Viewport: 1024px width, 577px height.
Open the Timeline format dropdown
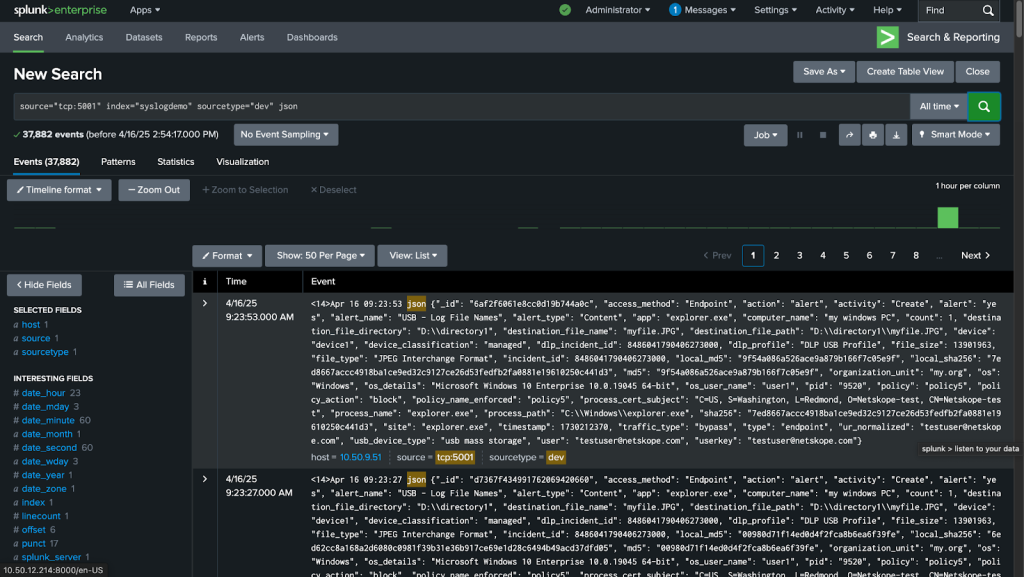59,190
